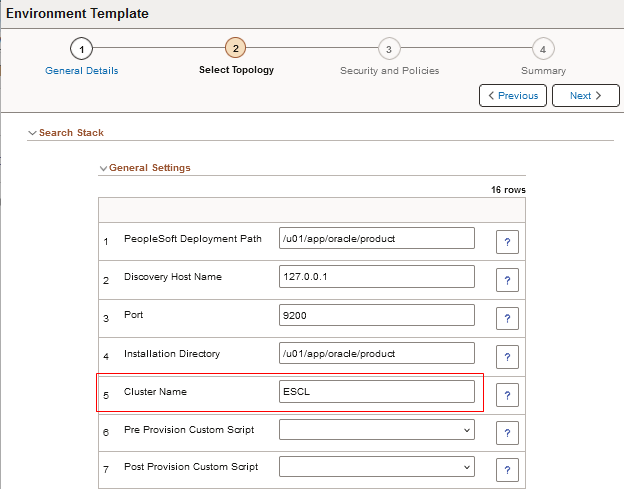Open Post Provision Custom Script dropdown
Viewport: 624px width, 489px height.
click(376, 467)
